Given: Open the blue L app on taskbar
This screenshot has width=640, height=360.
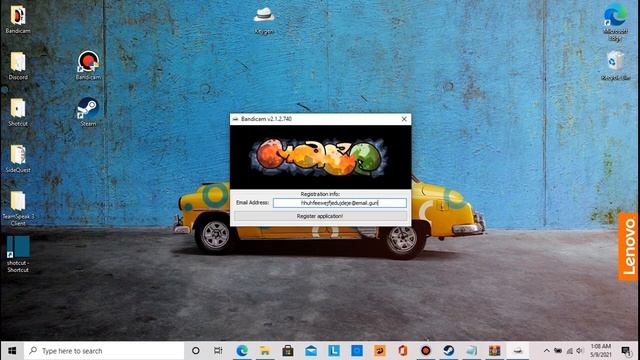Looking at the screenshot, I should tap(334, 351).
